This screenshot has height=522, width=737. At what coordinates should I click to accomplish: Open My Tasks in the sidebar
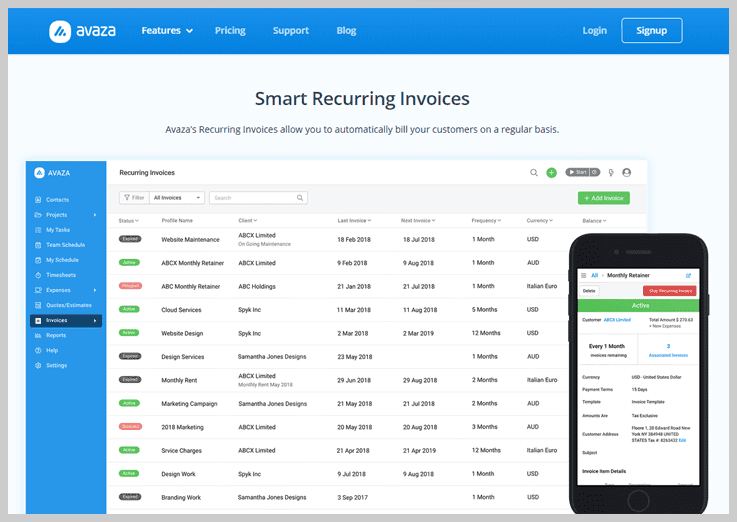click(x=58, y=230)
